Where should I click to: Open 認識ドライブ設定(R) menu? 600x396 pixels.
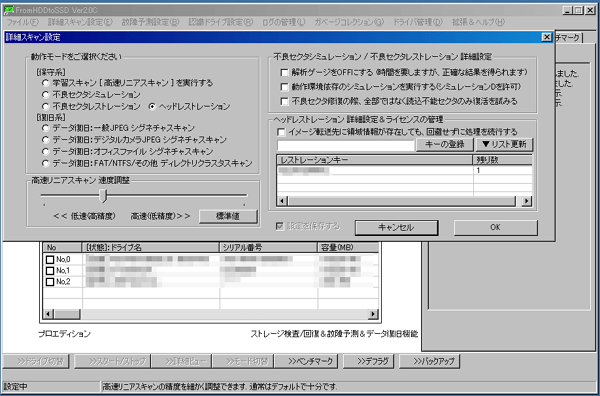(221, 22)
